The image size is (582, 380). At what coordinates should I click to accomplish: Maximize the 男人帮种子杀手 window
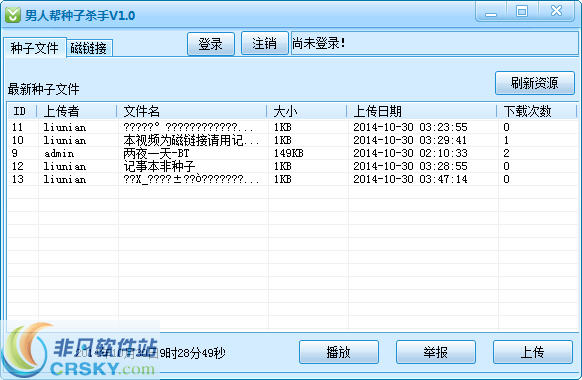(522, 11)
